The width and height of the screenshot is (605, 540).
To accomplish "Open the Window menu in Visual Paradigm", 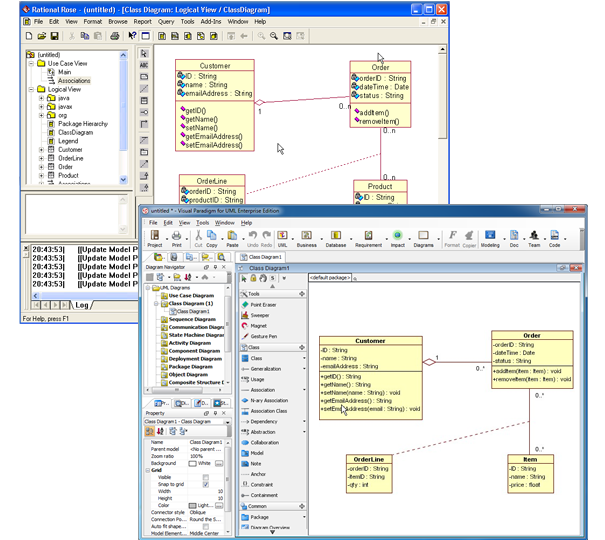I will 225,223.
